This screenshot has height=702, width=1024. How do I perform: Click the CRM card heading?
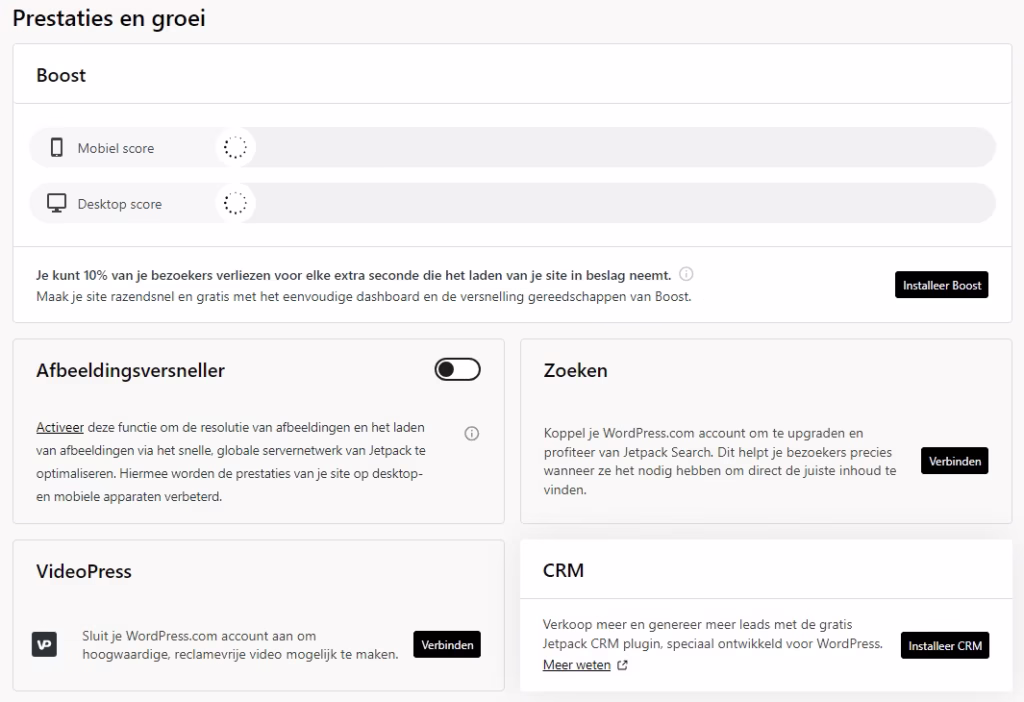(563, 571)
